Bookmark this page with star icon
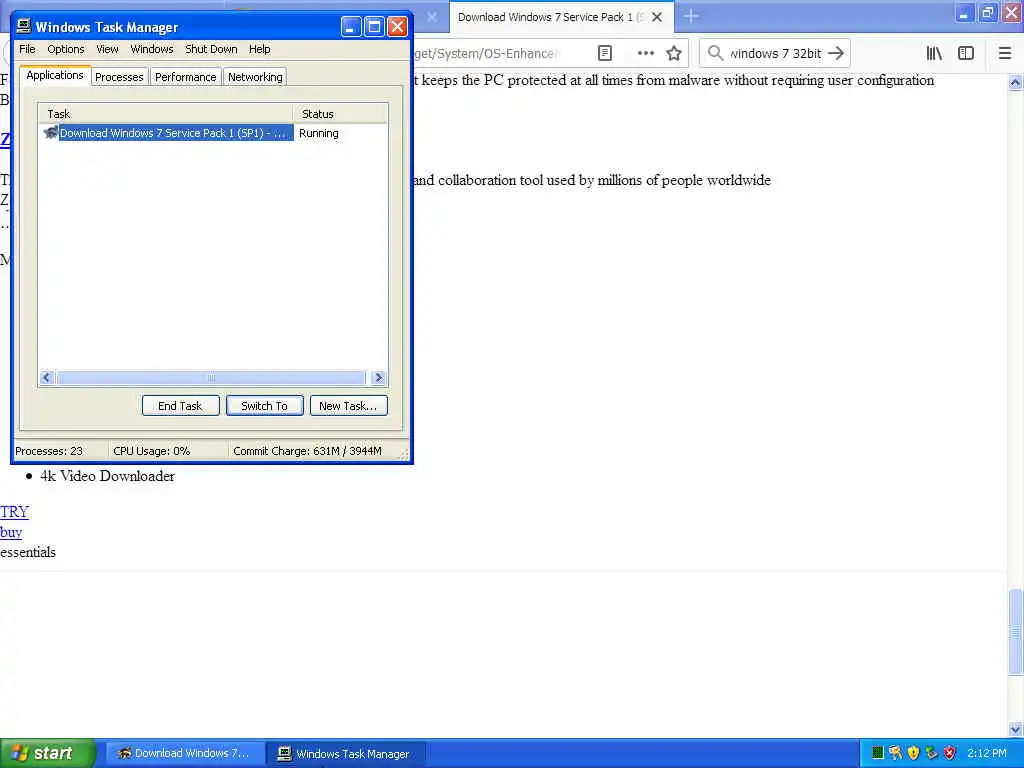Image resolution: width=1024 pixels, height=768 pixels. tap(674, 53)
